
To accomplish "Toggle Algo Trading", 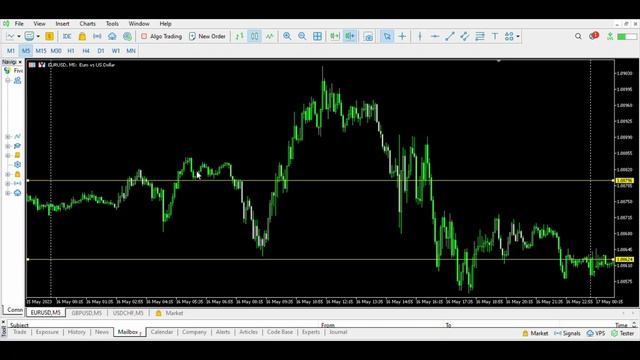I will click(x=161, y=36).
